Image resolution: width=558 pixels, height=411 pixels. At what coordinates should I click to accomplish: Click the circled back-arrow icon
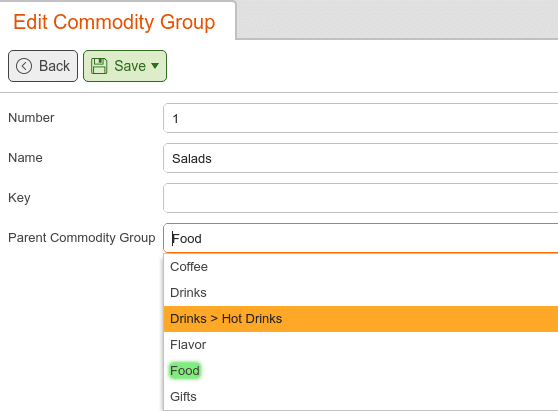(x=24, y=66)
